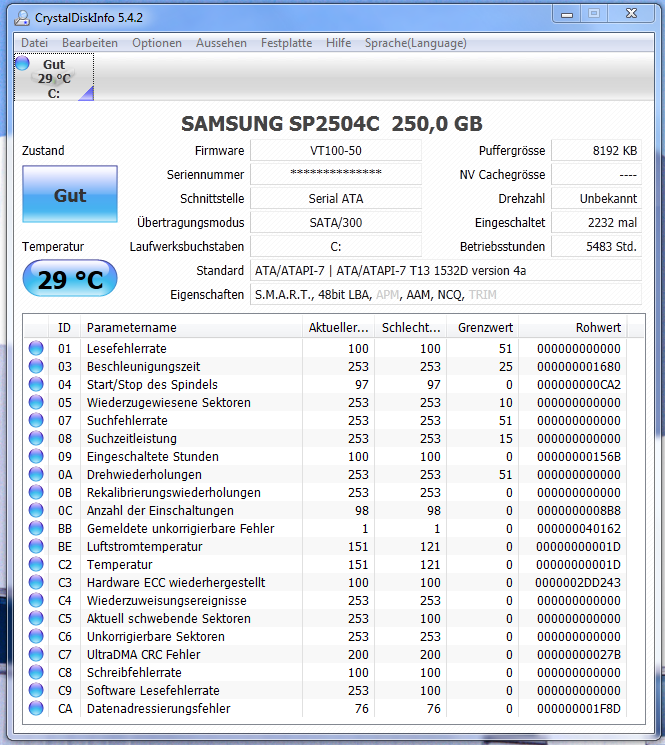
Task: Click raw value 000000040162
Action: tap(579, 529)
